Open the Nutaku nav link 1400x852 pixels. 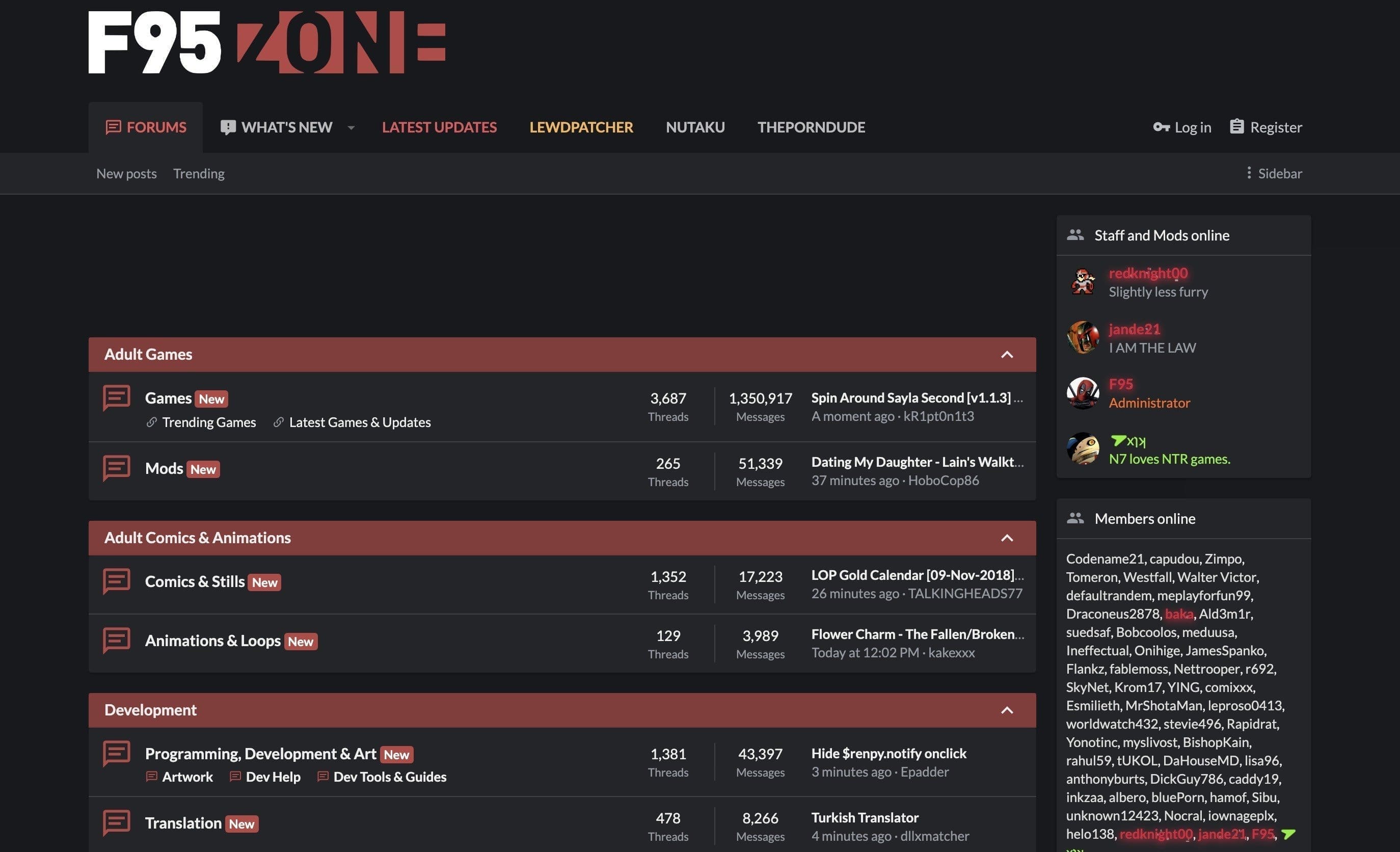695,127
